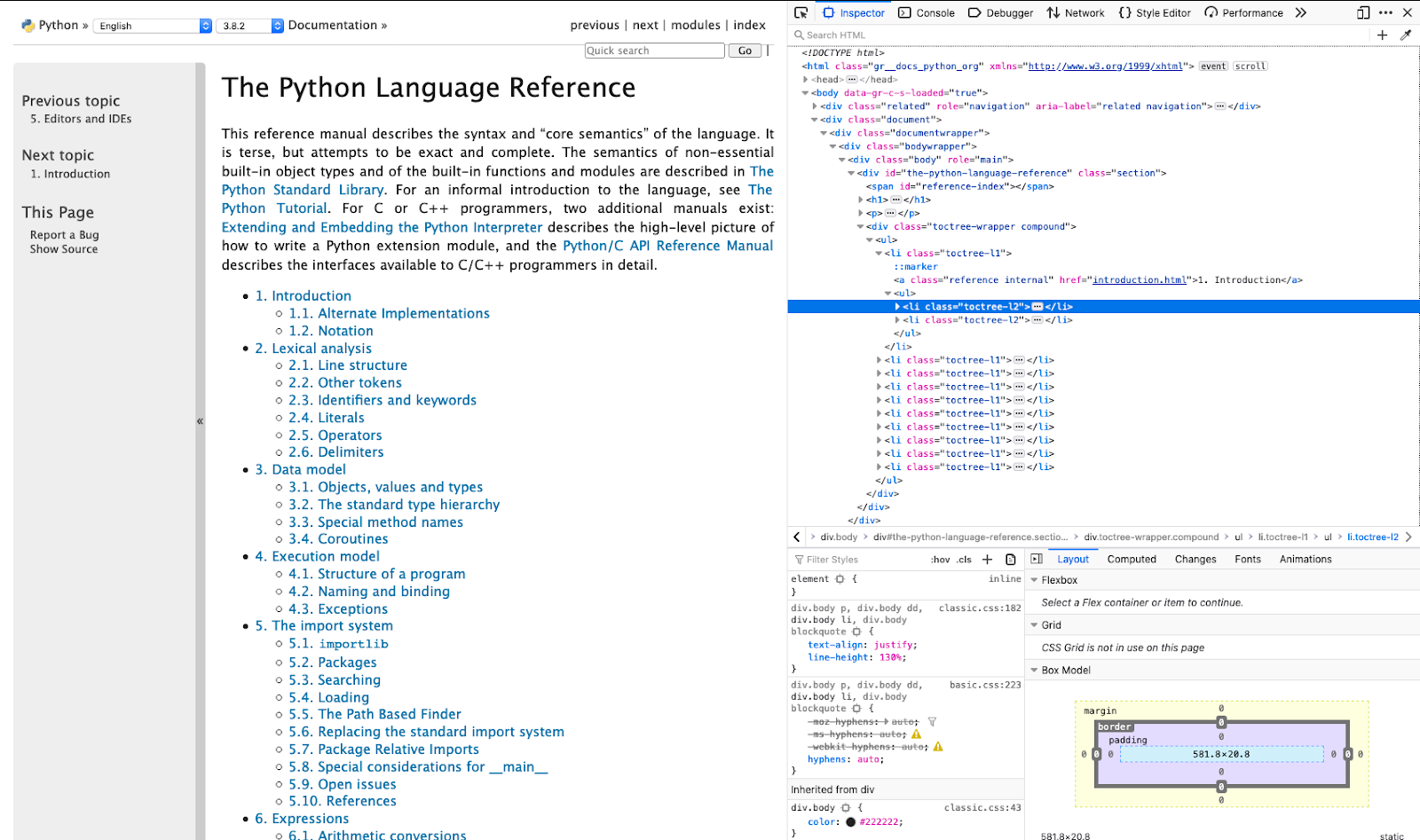1420x840 pixels.
Task: Open classic.css:182 source link
Action: (x=980, y=608)
